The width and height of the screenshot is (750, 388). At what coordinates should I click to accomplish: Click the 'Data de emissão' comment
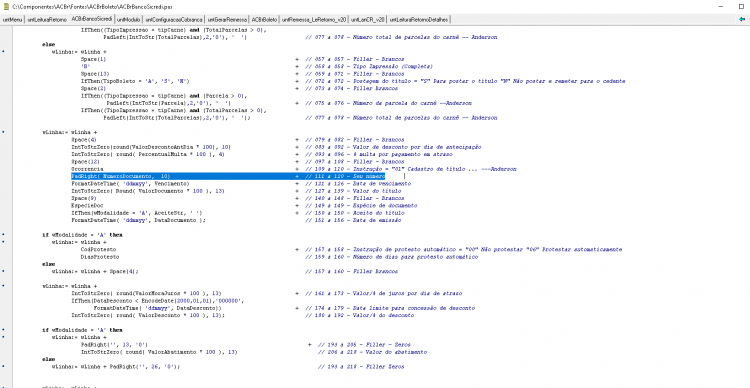click(376, 220)
